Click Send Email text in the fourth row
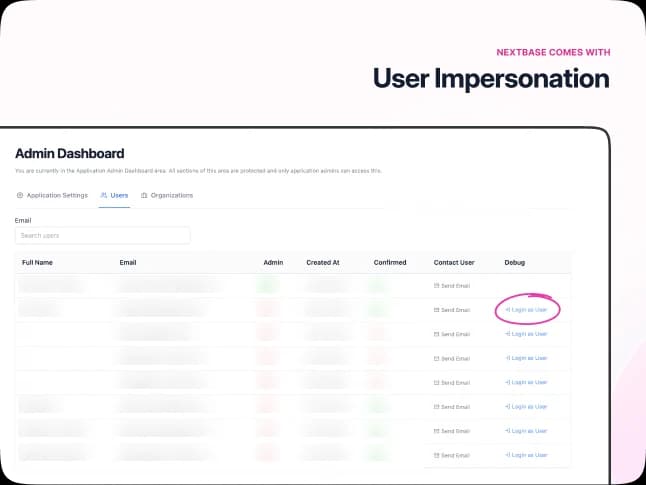 [x=455, y=358]
